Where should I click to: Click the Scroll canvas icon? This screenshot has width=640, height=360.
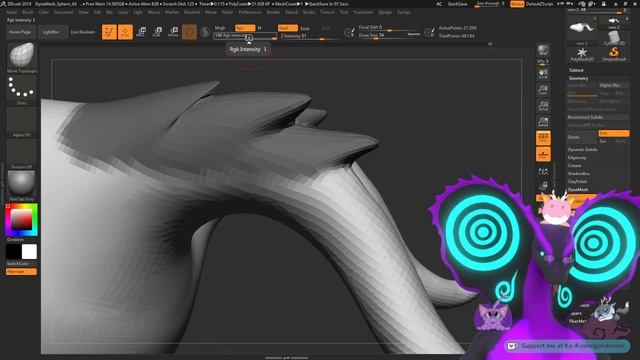click(x=543, y=73)
